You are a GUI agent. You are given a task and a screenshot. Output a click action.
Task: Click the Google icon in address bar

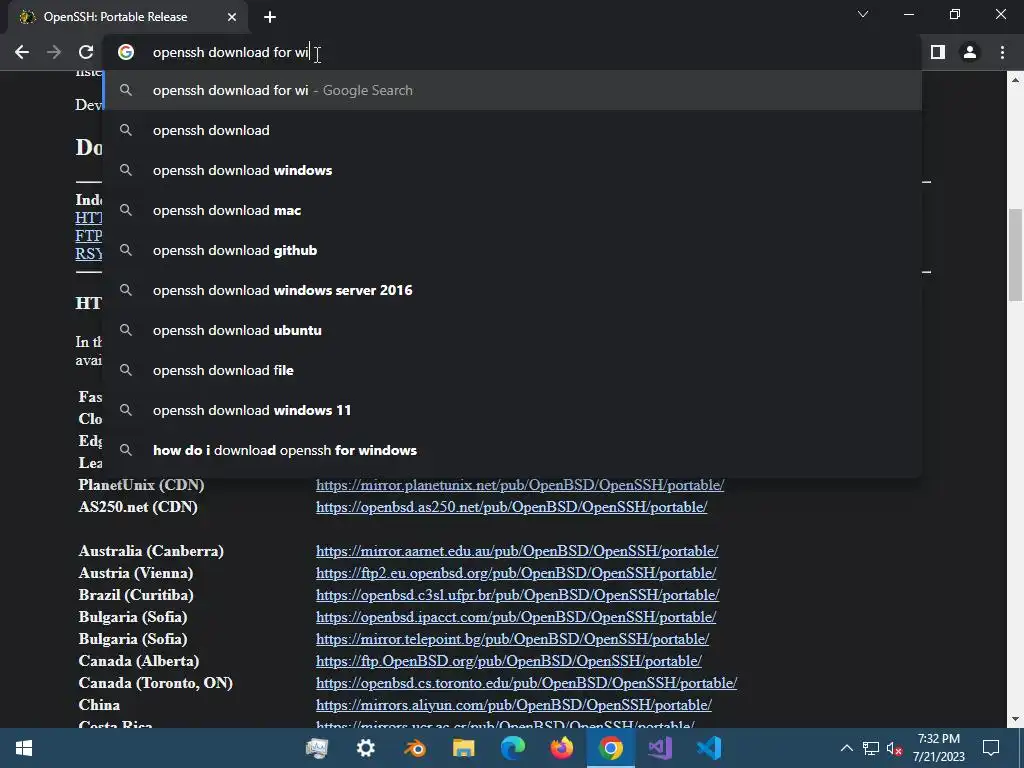tap(126, 52)
